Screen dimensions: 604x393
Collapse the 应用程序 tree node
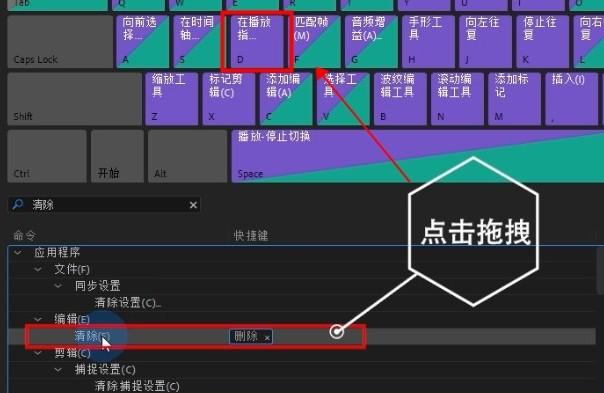(x=18, y=253)
